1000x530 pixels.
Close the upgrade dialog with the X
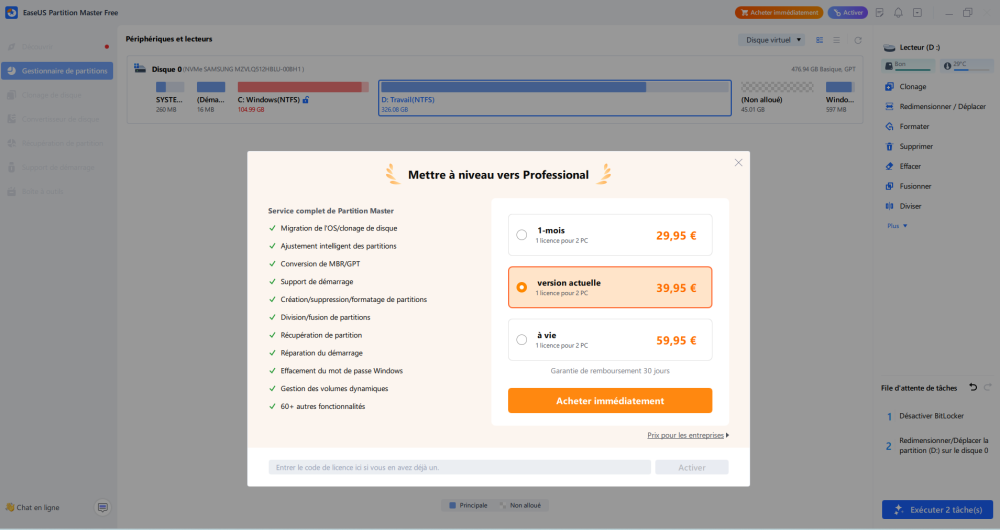738,162
